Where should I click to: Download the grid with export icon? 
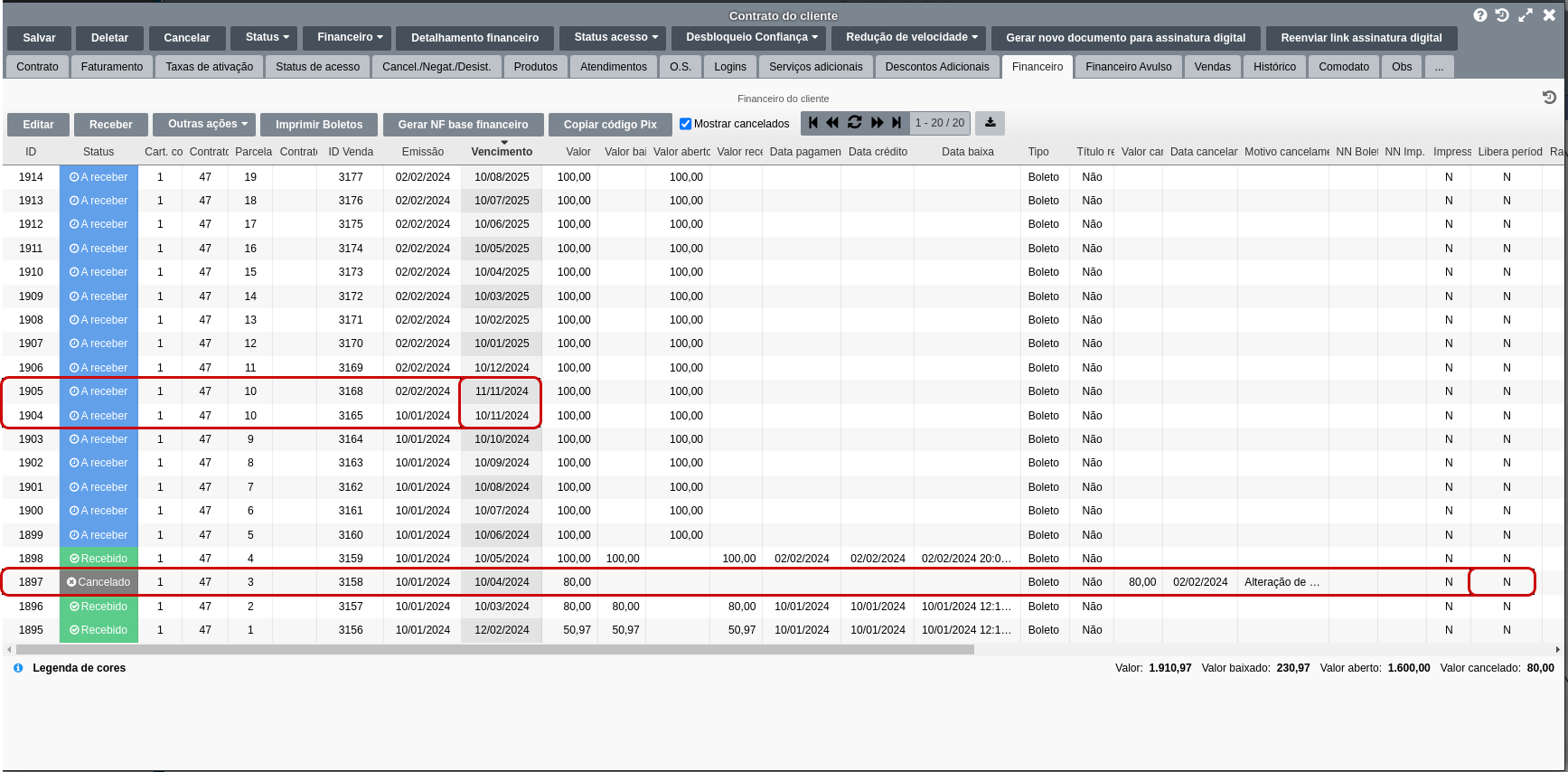pos(991,123)
